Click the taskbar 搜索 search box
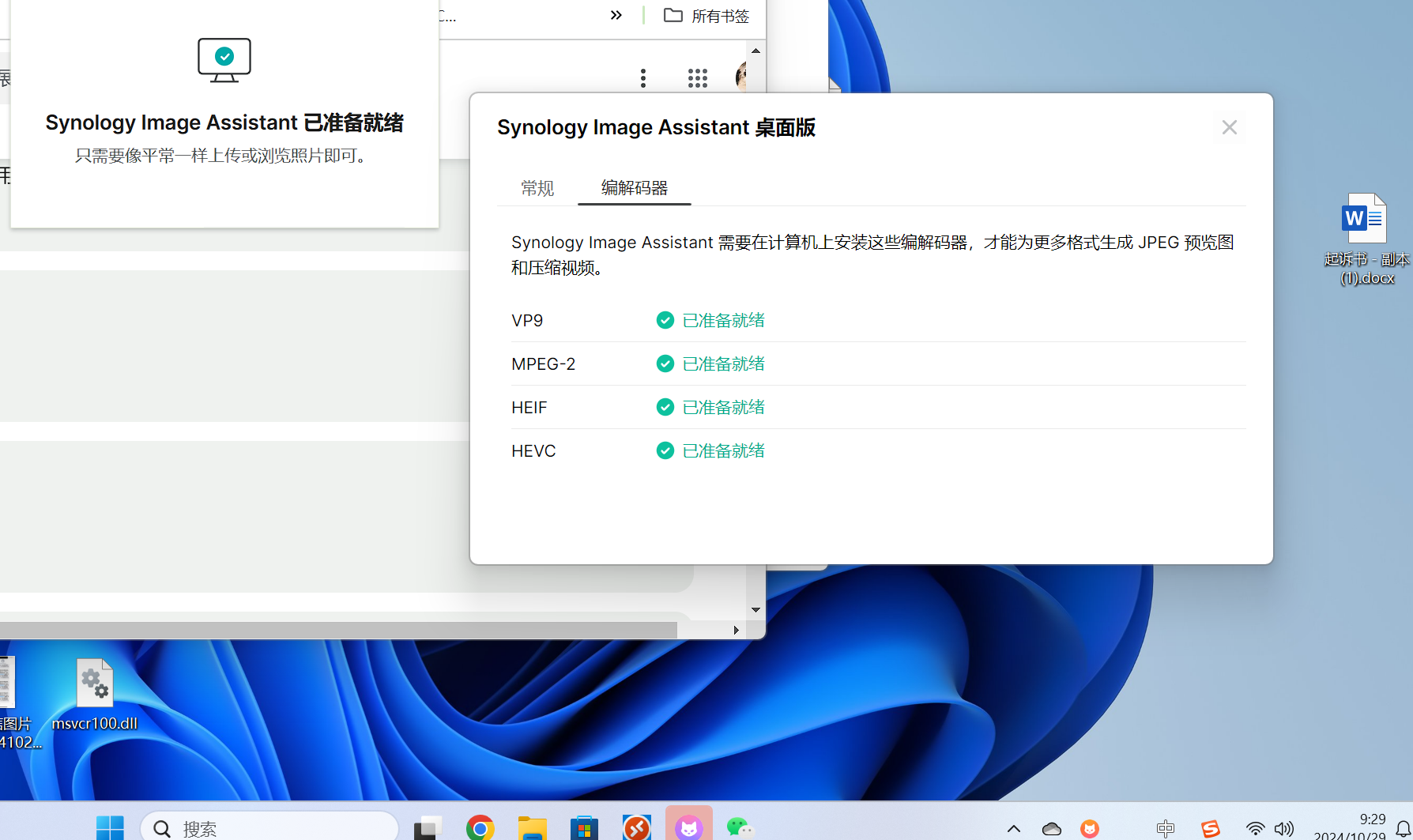The image size is (1413, 840). [269, 828]
